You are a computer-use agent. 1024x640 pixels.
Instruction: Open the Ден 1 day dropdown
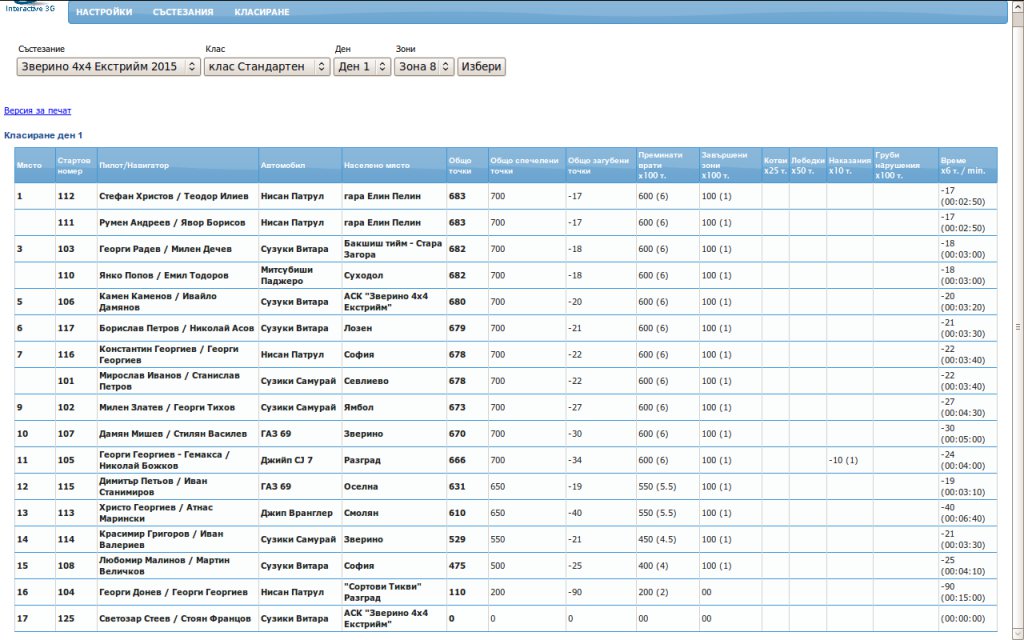362,67
